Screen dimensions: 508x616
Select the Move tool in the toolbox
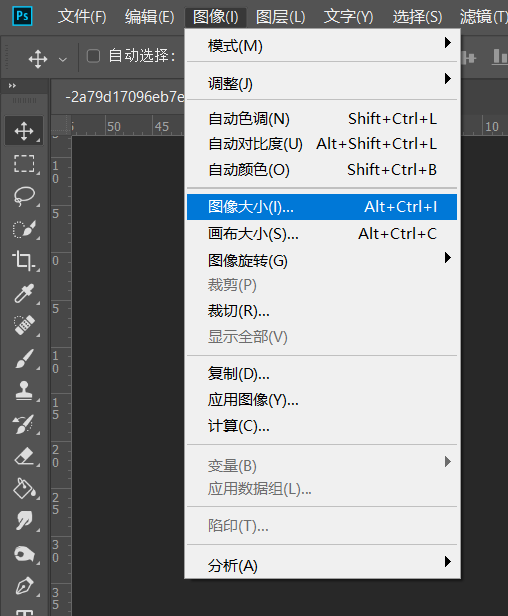[x=24, y=131]
